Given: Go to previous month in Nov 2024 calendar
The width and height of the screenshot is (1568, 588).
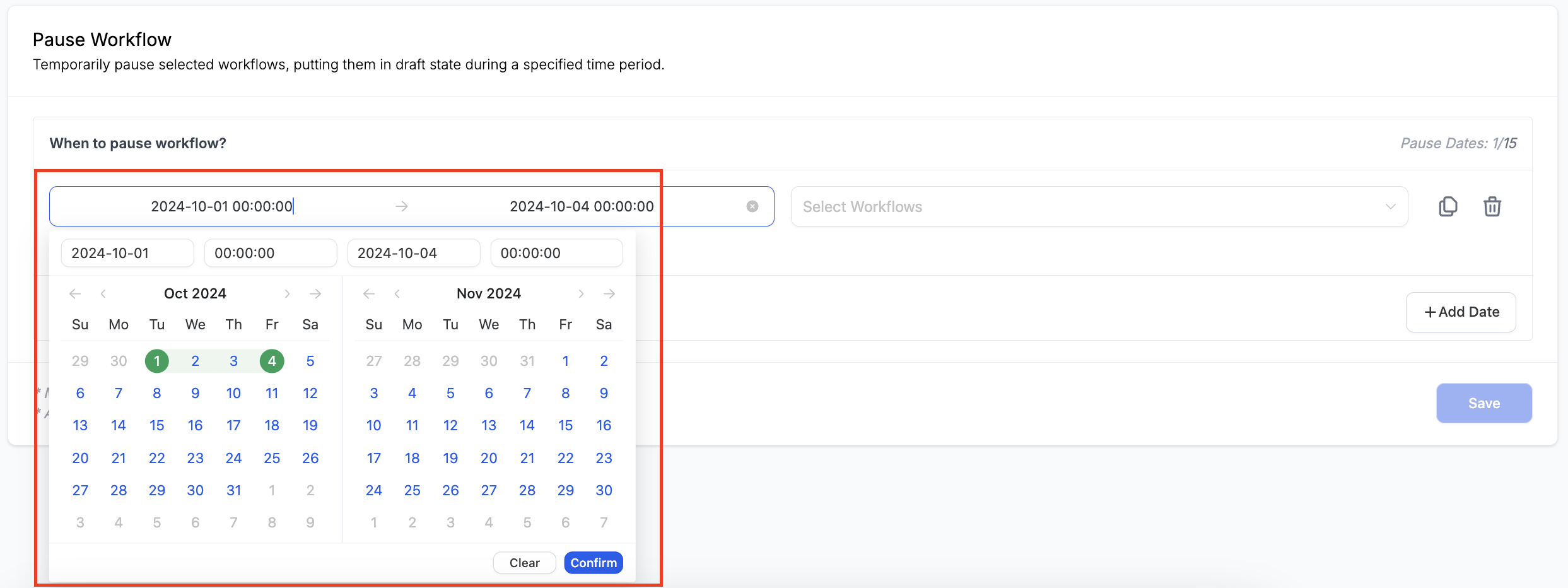Looking at the screenshot, I should pyautogui.click(x=397, y=293).
